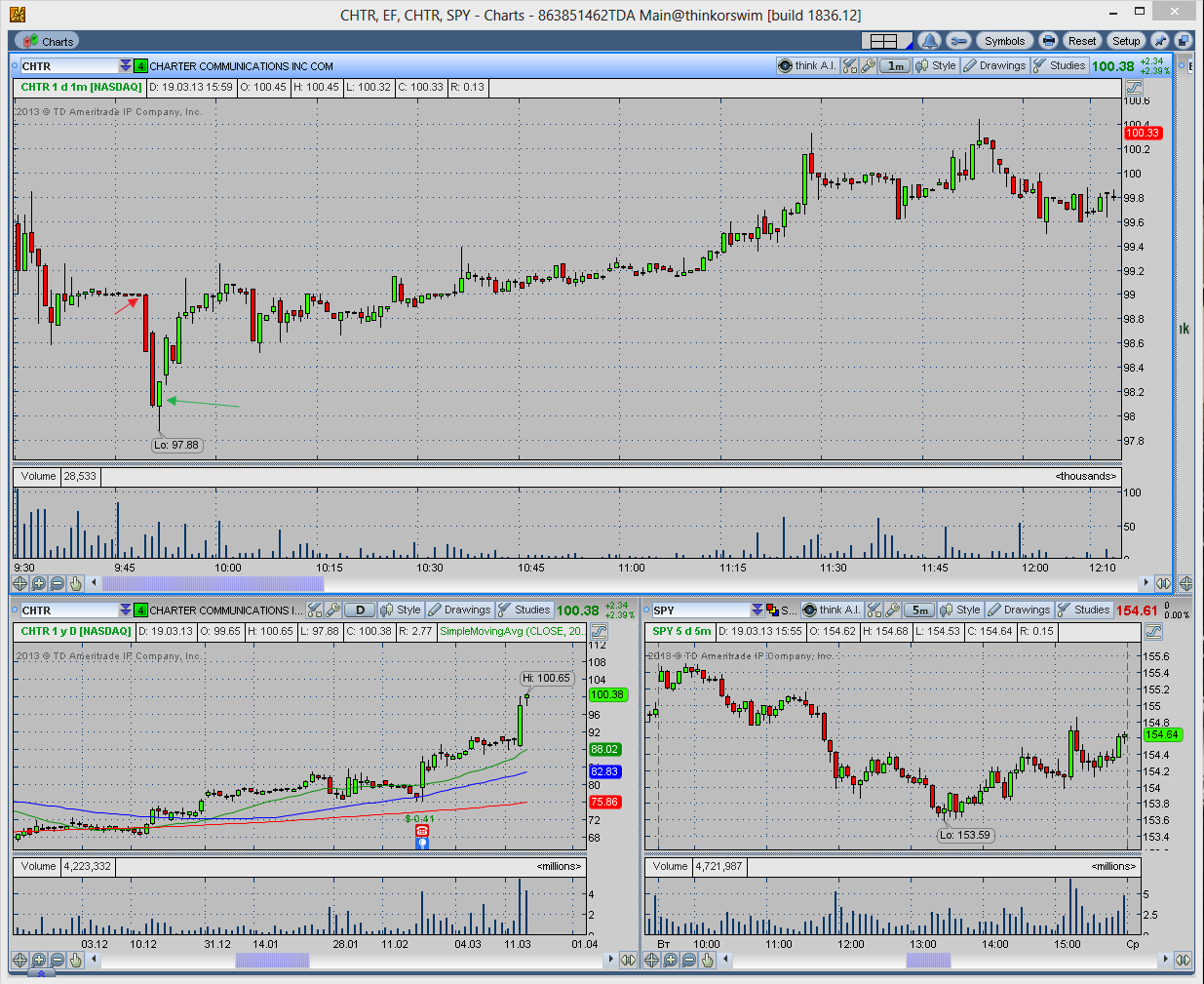Open the D timeframe selector
This screenshot has width=1204, height=984.
click(x=360, y=610)
